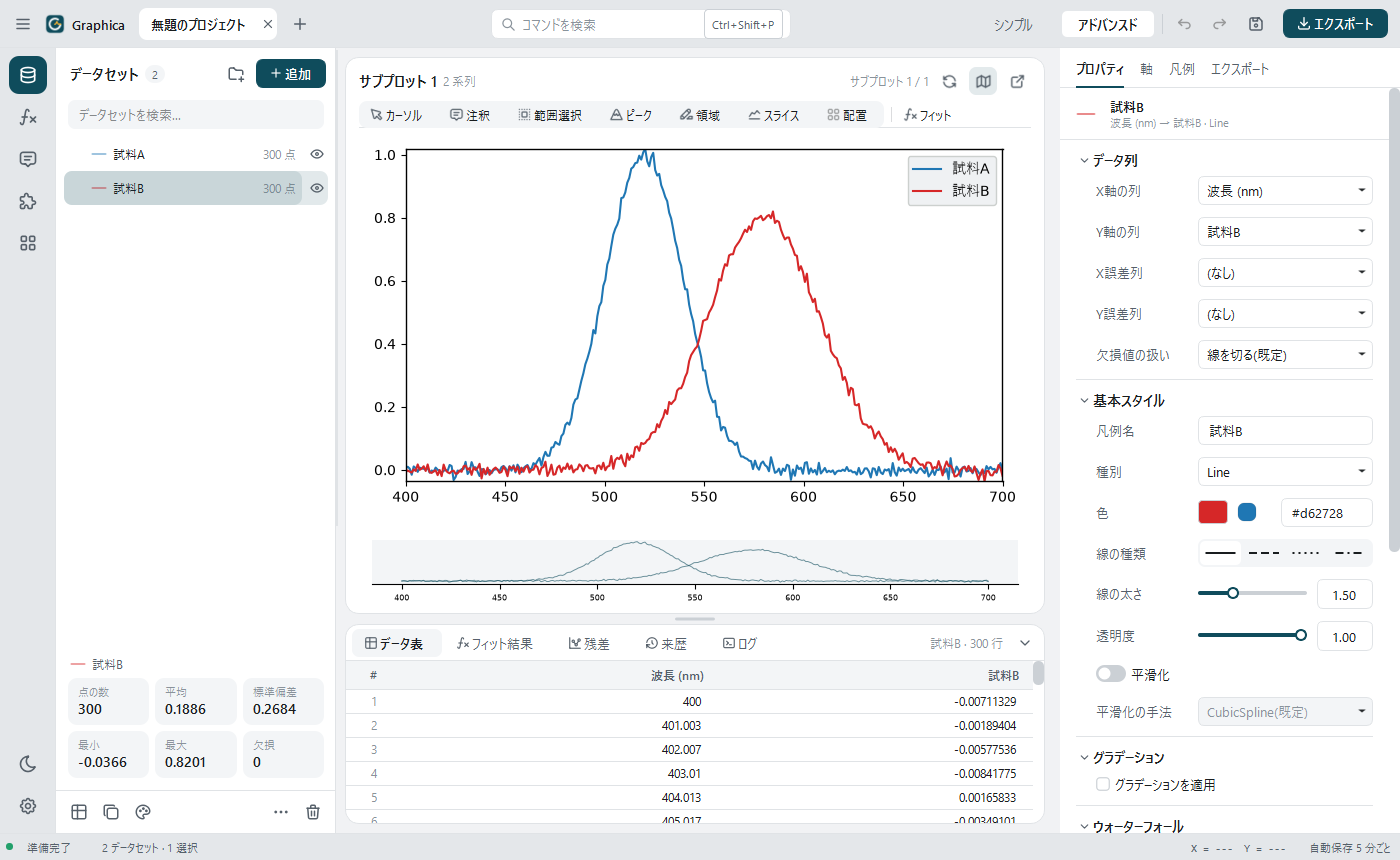Open the フィット結果 tab

[494, 644]
